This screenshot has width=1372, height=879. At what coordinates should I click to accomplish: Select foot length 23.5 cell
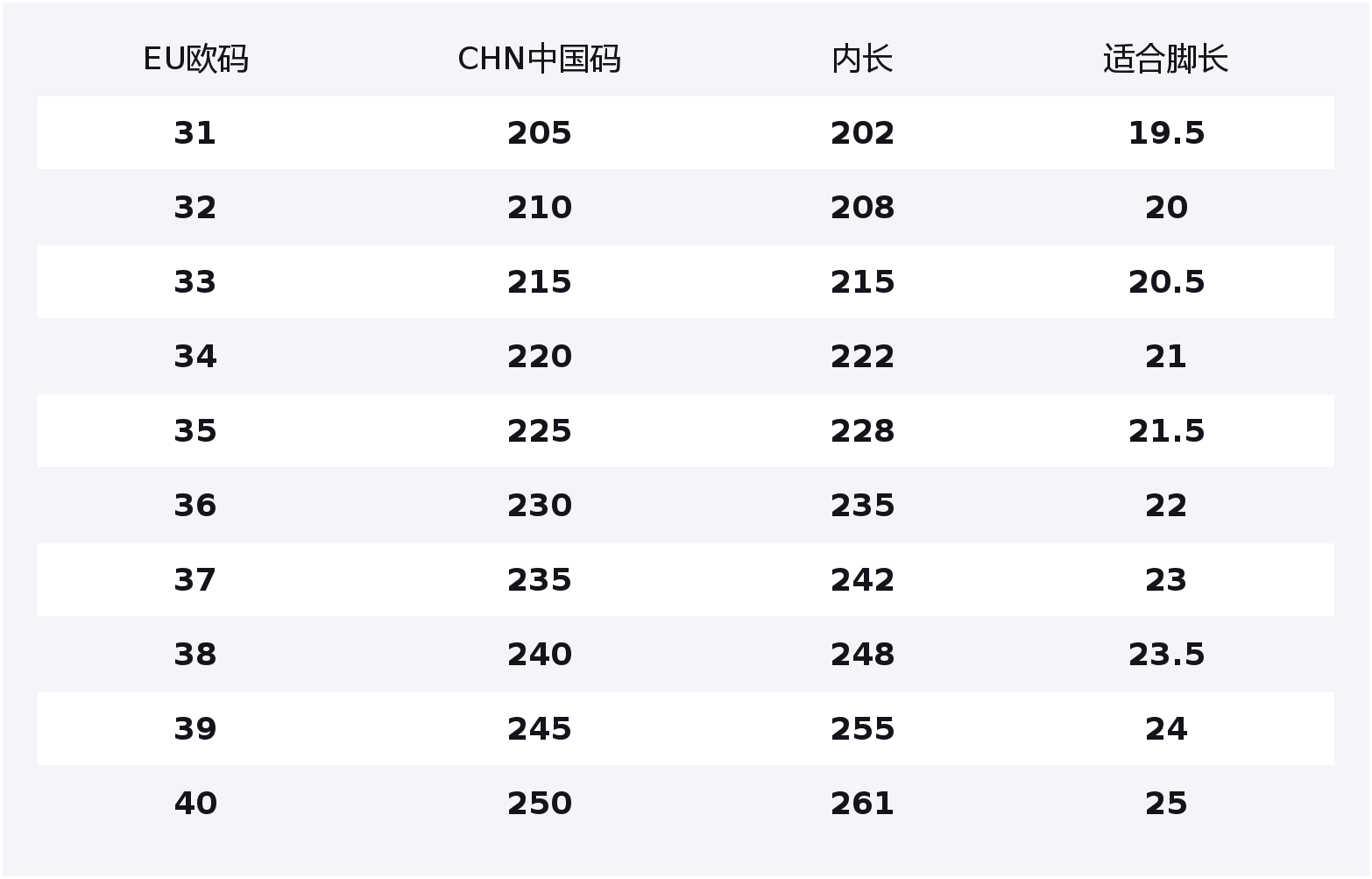pyautogui.click(x=1165, y=655)
